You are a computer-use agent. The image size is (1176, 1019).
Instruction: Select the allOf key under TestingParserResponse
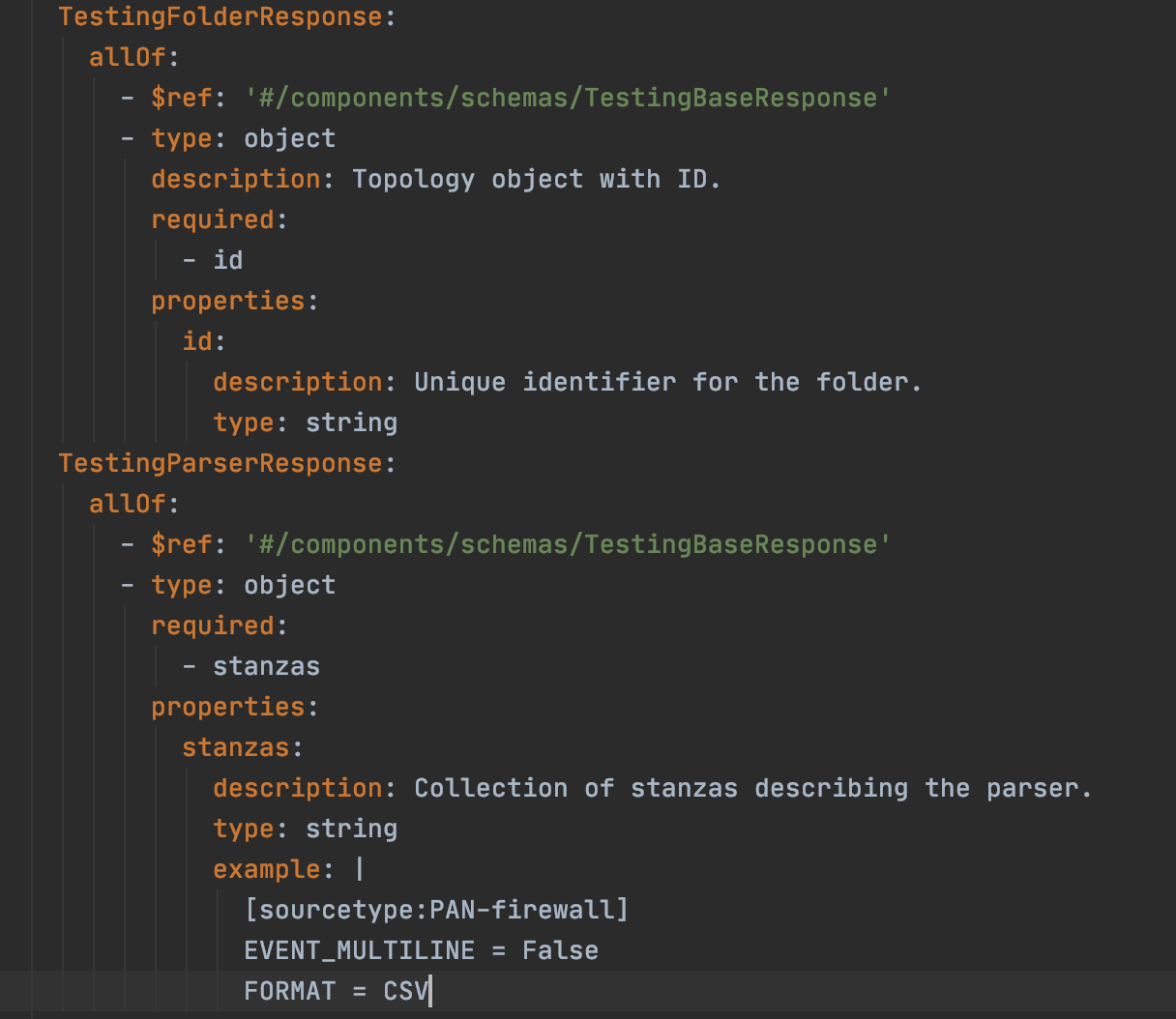[126, 504]
